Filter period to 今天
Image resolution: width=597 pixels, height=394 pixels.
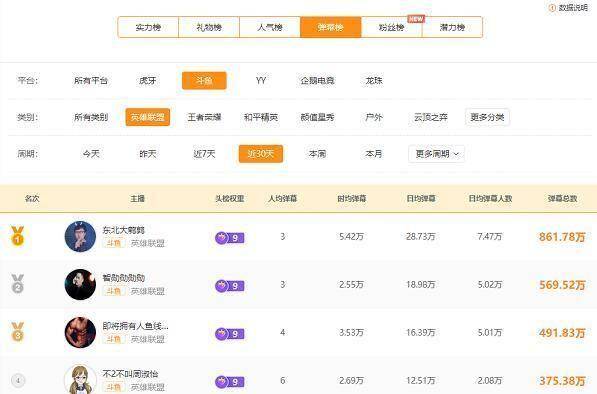91,154
